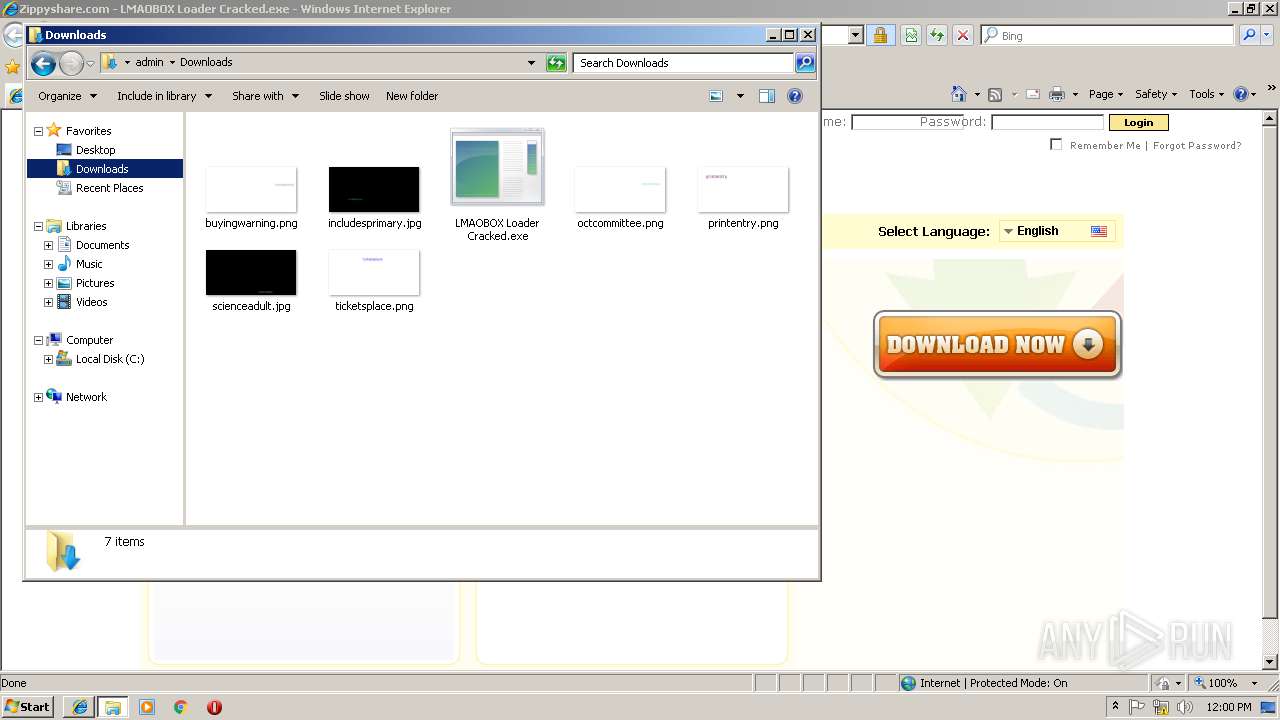
Task: Go forward in the Downloads Explorer window
Action: pos(71,64)
